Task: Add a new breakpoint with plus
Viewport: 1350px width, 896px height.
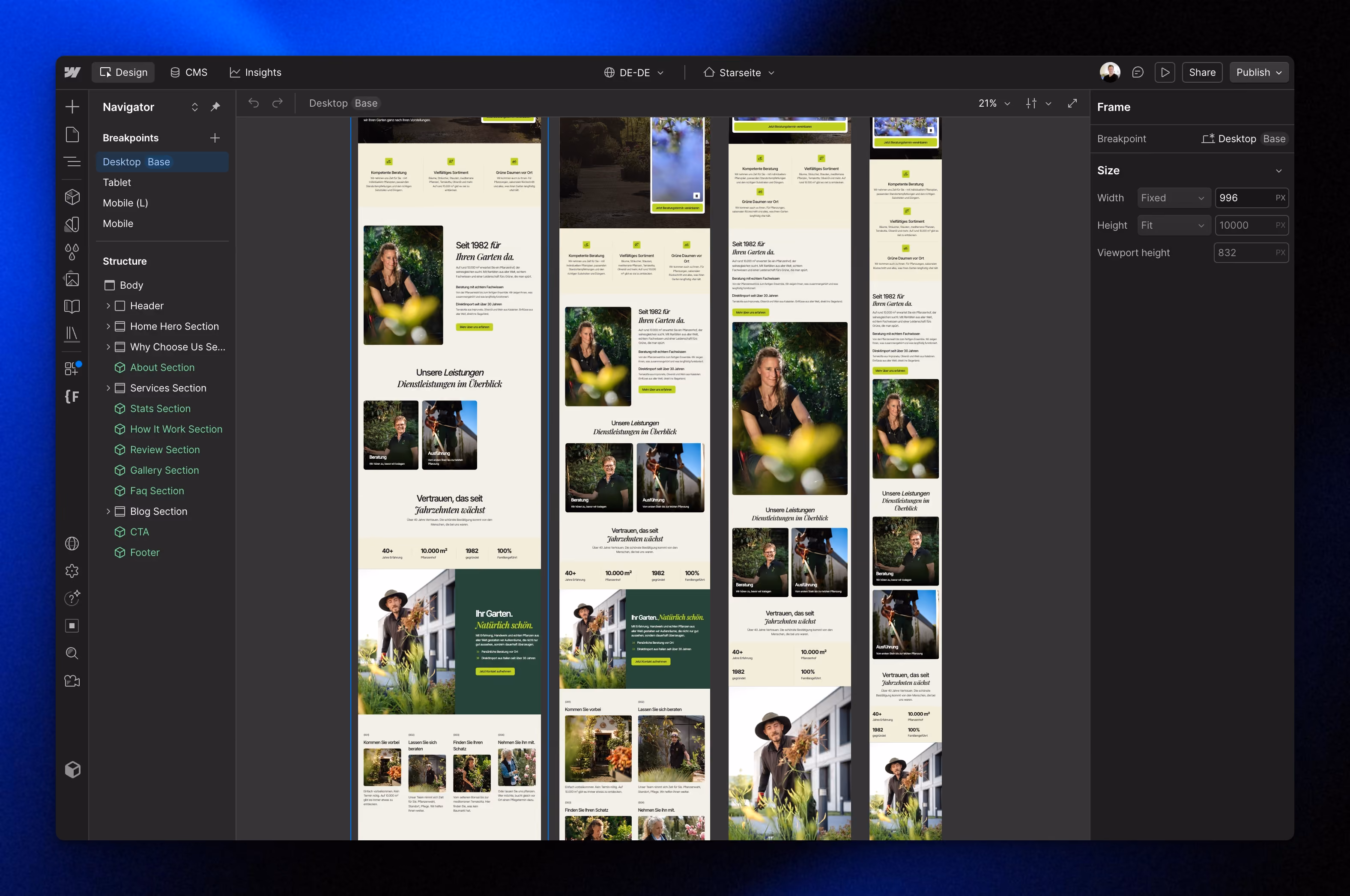Action: [215, 138]
